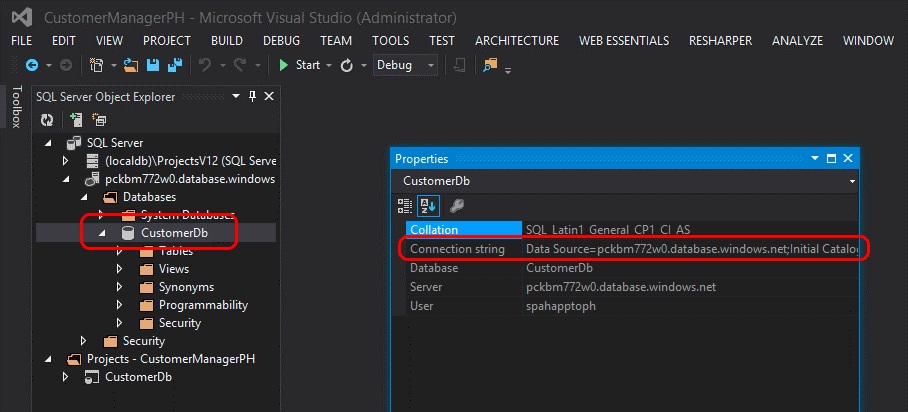Open the Toolbox side tab
Screen dimensions: 908x412
coord(16,107)
